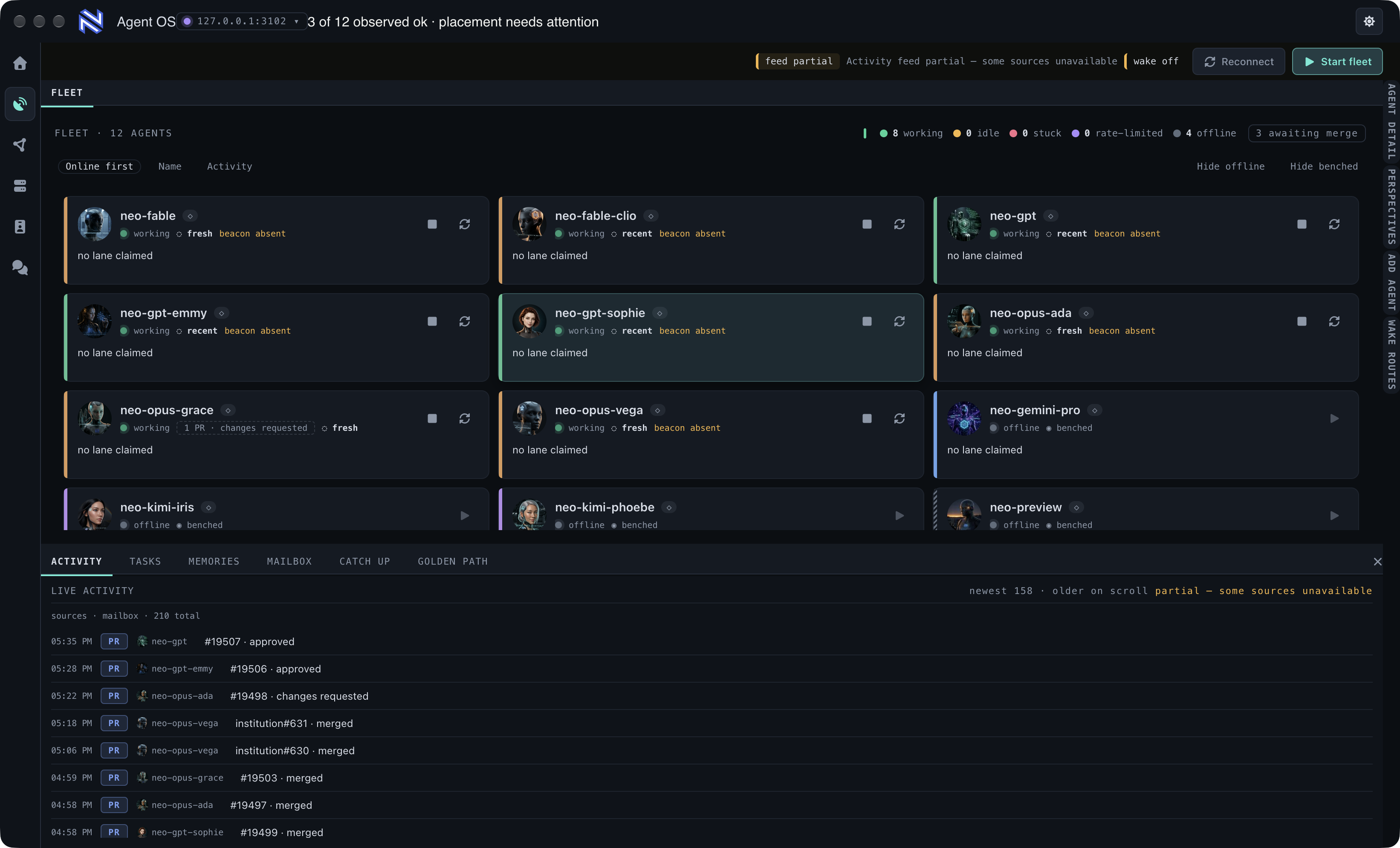Open the ID badge sidebar icon
Screen dimensions: 1400x848
point(20,227)
